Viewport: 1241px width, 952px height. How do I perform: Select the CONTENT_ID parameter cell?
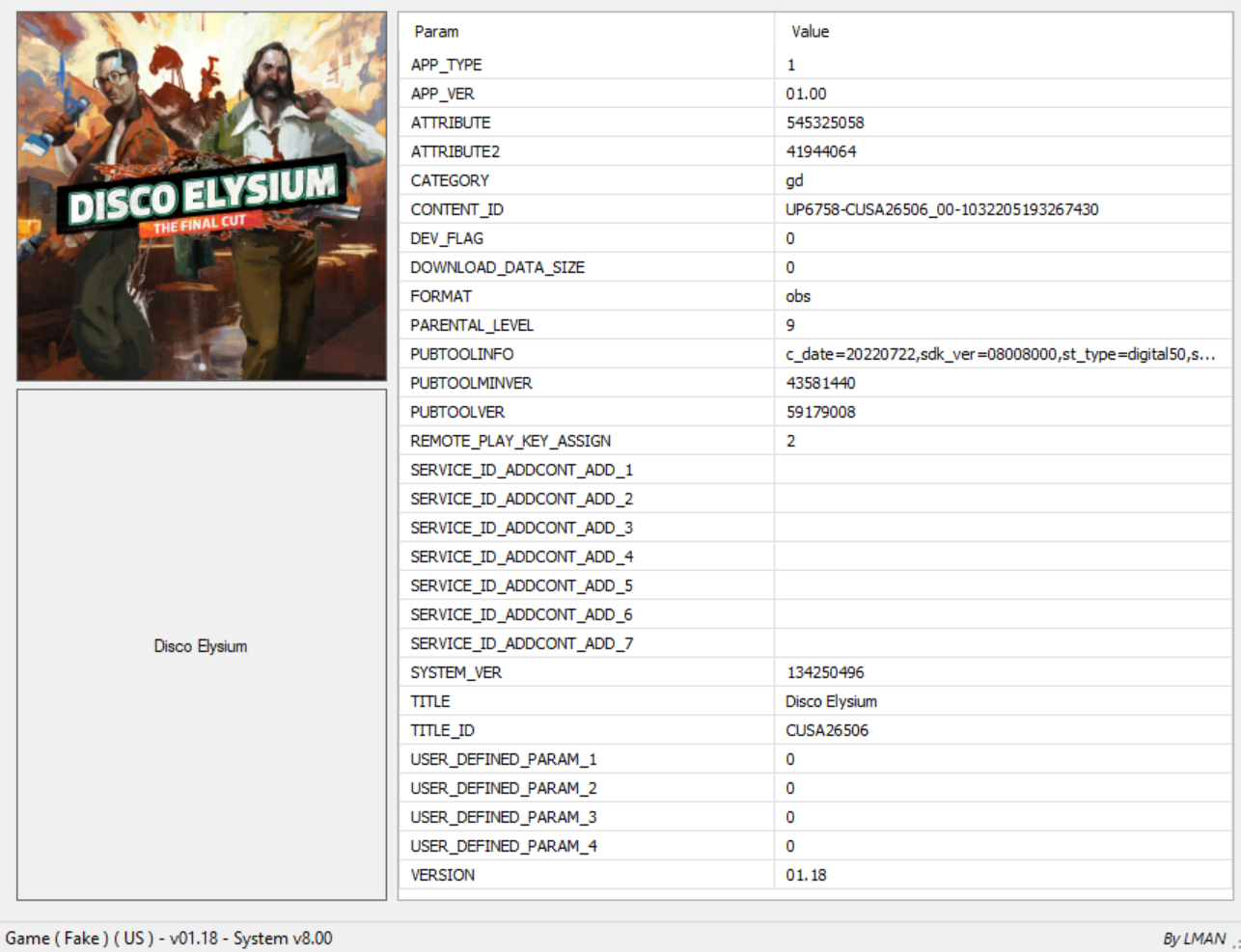point(587,209)
